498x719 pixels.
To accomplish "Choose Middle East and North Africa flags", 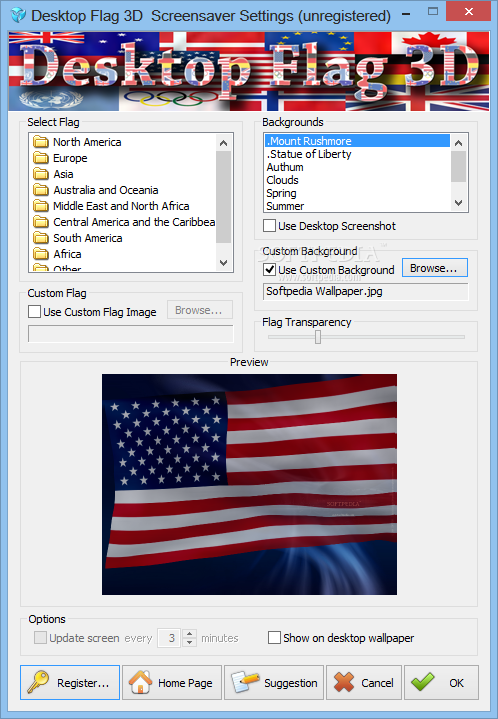I will [x=121, y=206].
